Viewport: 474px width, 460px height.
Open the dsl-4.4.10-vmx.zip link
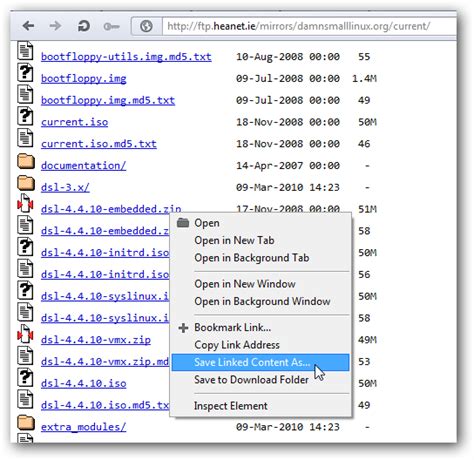point(96,340)
